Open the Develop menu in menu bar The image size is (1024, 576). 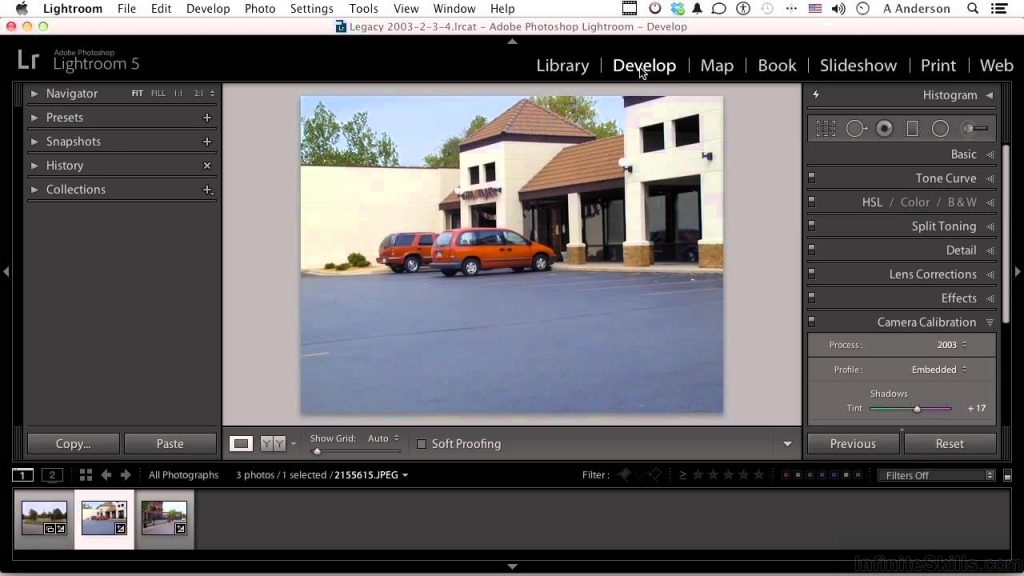[x=208, y=9]
